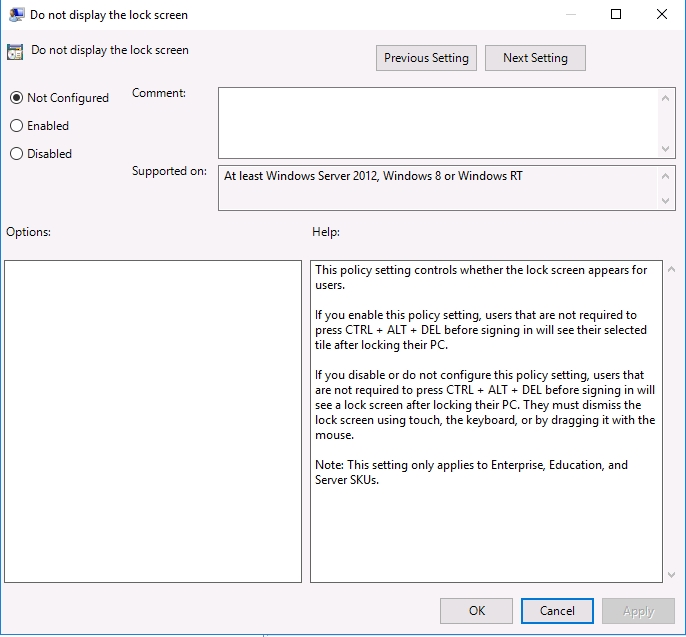Screen dimensions: 686x637
Task: Click the Help panel scroll down arrow
Action: point(669,574)
